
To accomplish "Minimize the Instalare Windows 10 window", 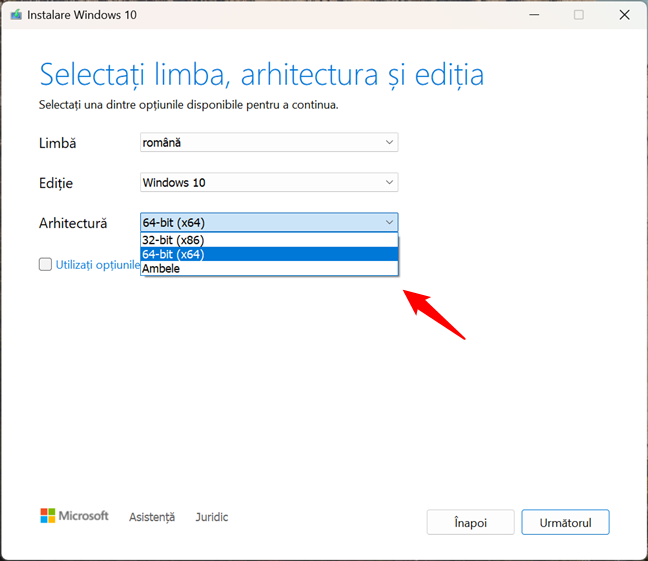I will pos(534,15).
